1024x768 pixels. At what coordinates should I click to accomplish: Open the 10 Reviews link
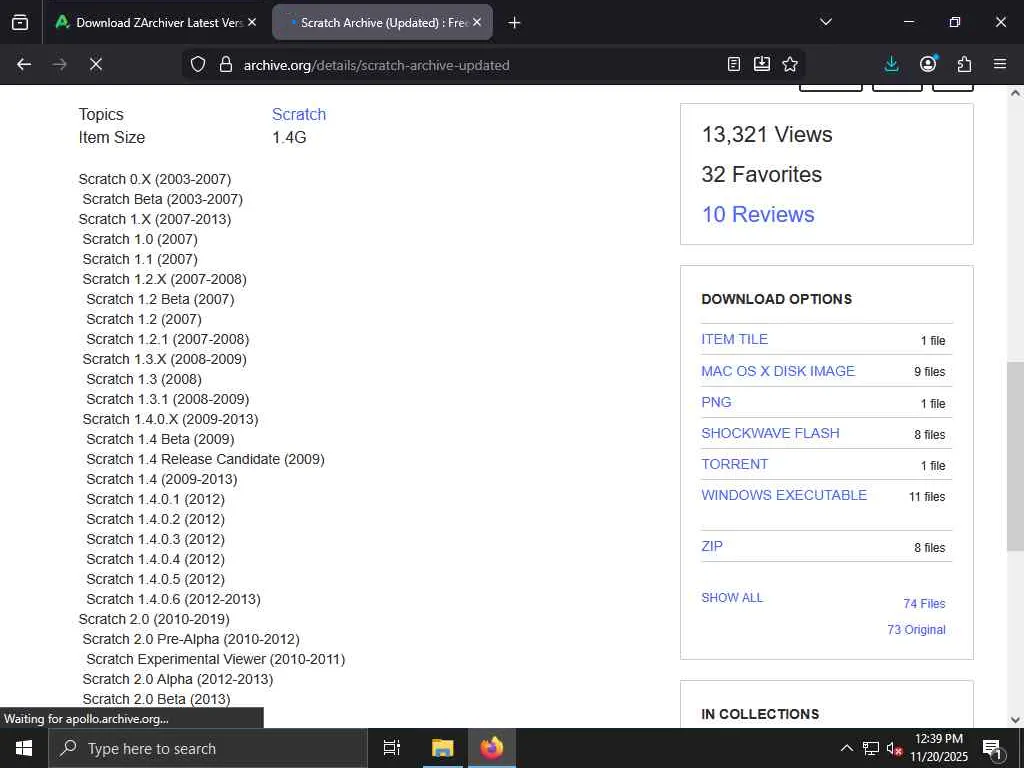pos(758,214)
